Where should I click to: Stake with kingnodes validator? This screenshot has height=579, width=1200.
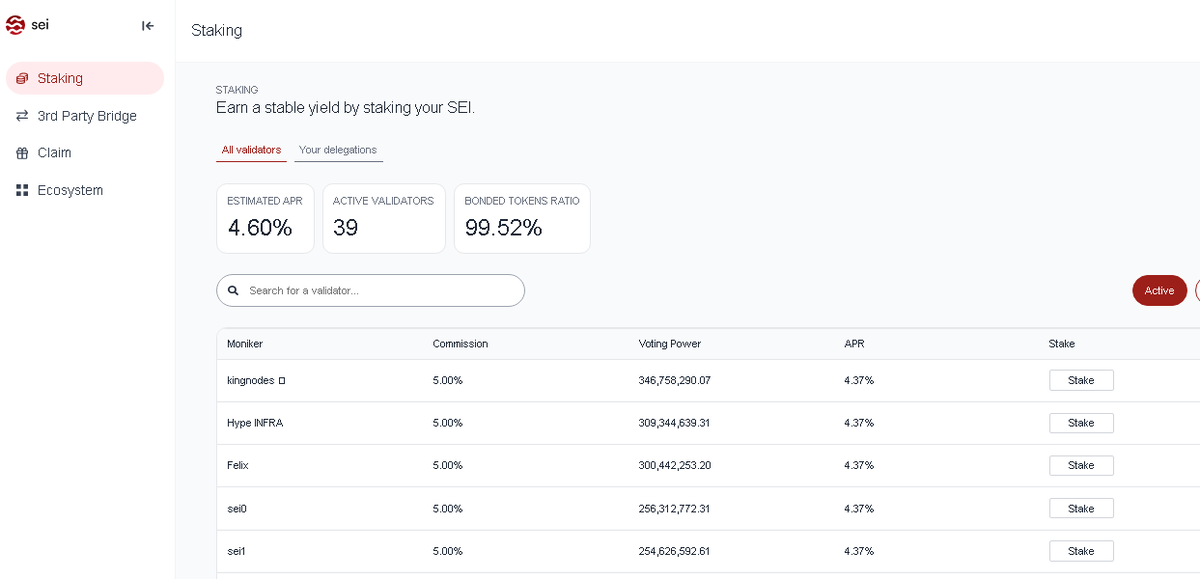coord(1081,380)
